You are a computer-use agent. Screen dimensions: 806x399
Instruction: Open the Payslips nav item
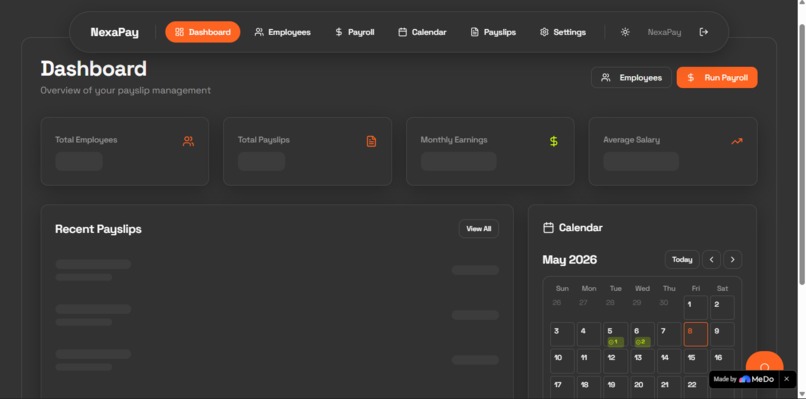(x=493, y=32)
